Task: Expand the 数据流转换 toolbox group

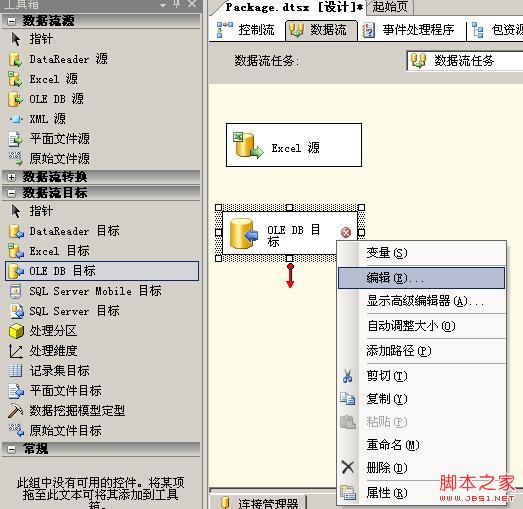Action: tap(11, 177)
